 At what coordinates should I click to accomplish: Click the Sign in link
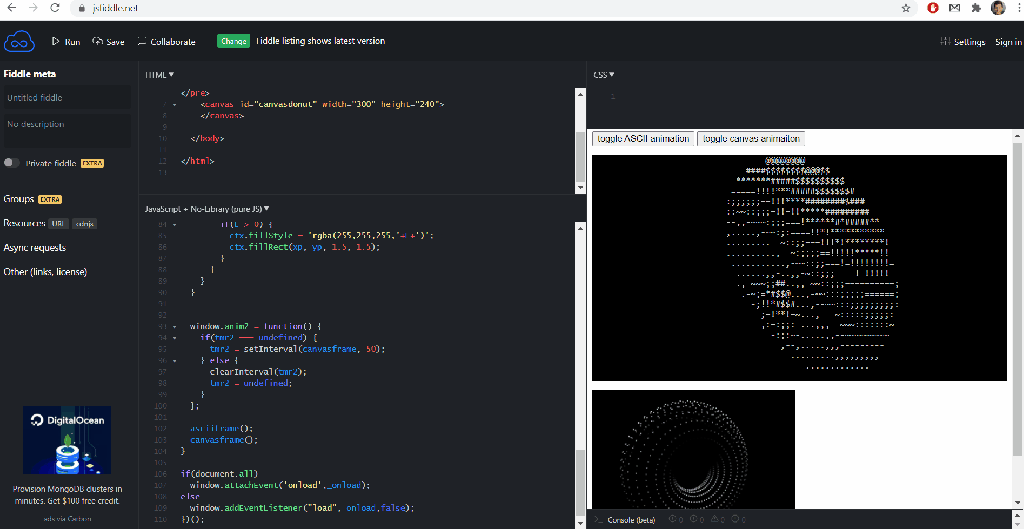(1007, 42)
